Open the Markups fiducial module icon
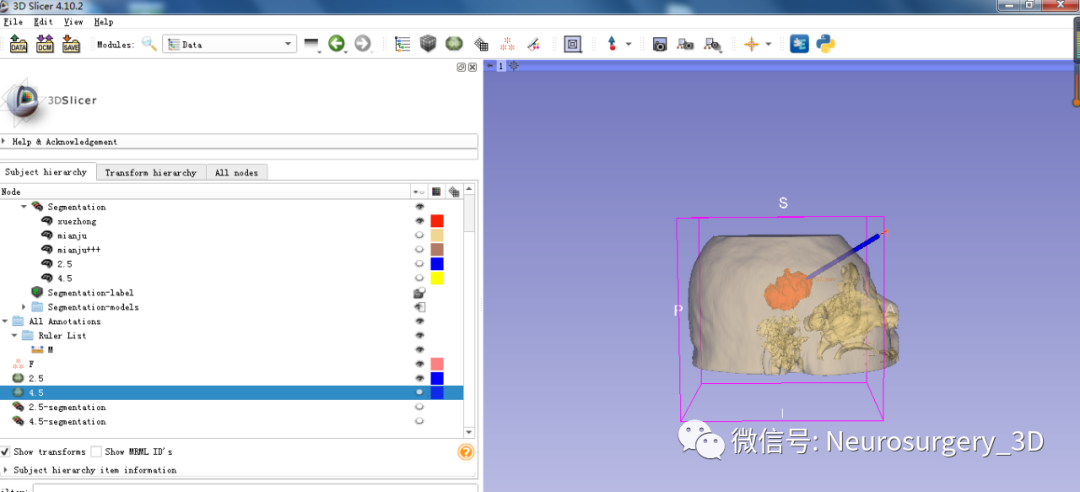1080x492 pixels. pyautogui.click(x=508, y=44)
